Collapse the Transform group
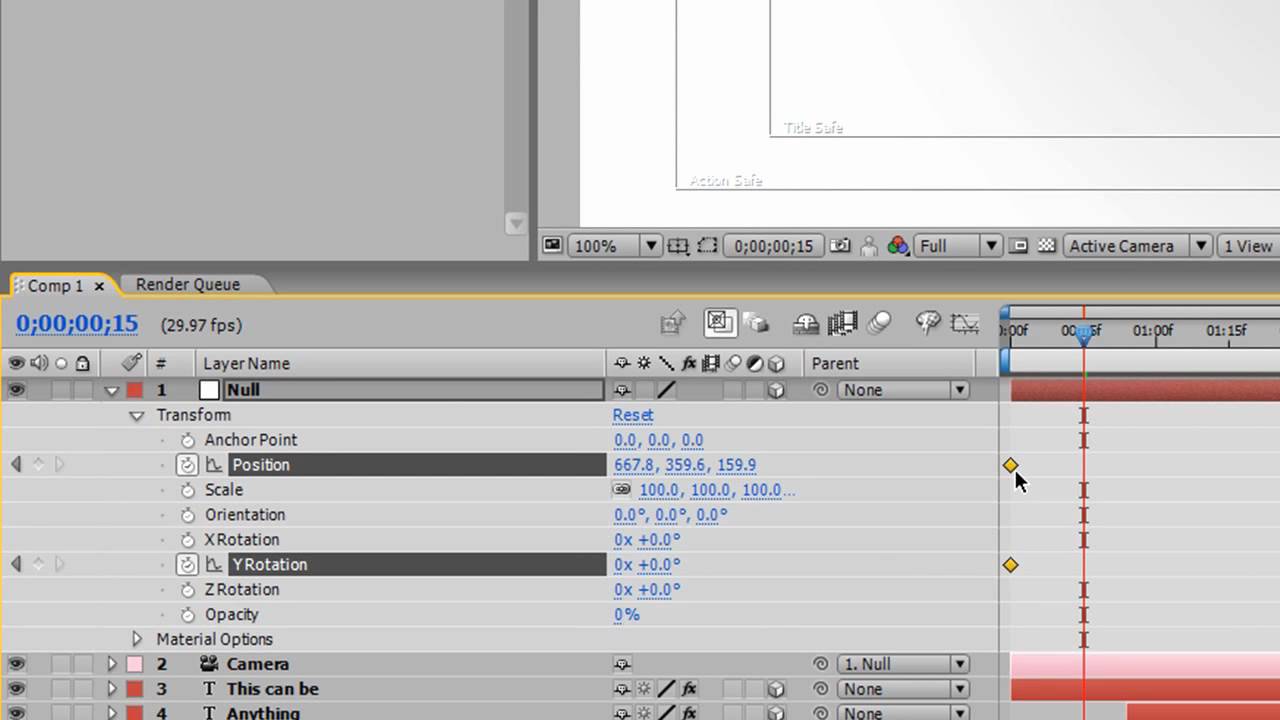This screenshot has height=720, width=1280. [x=137, y=416]
